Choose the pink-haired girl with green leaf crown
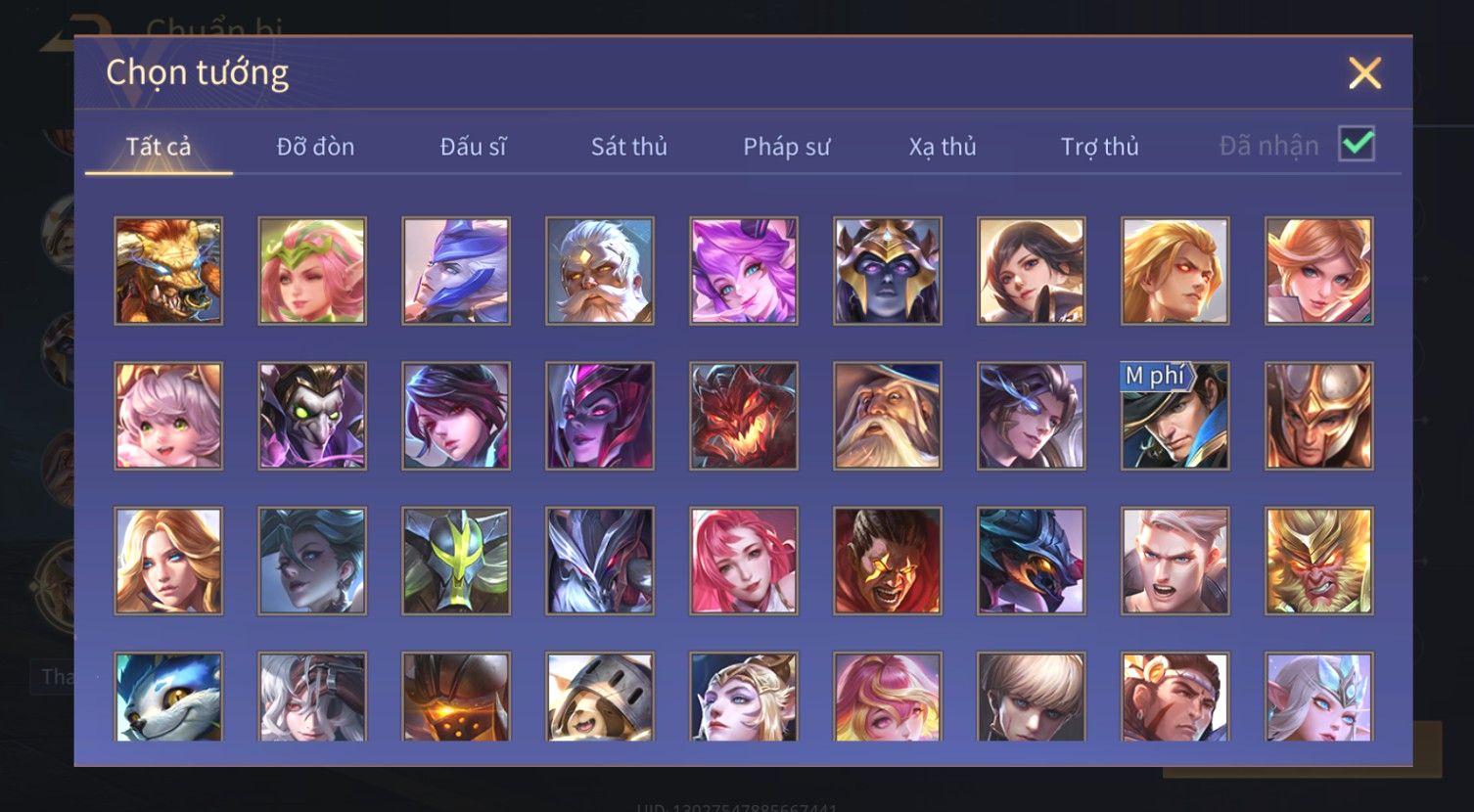 click(x=312, y=271)
